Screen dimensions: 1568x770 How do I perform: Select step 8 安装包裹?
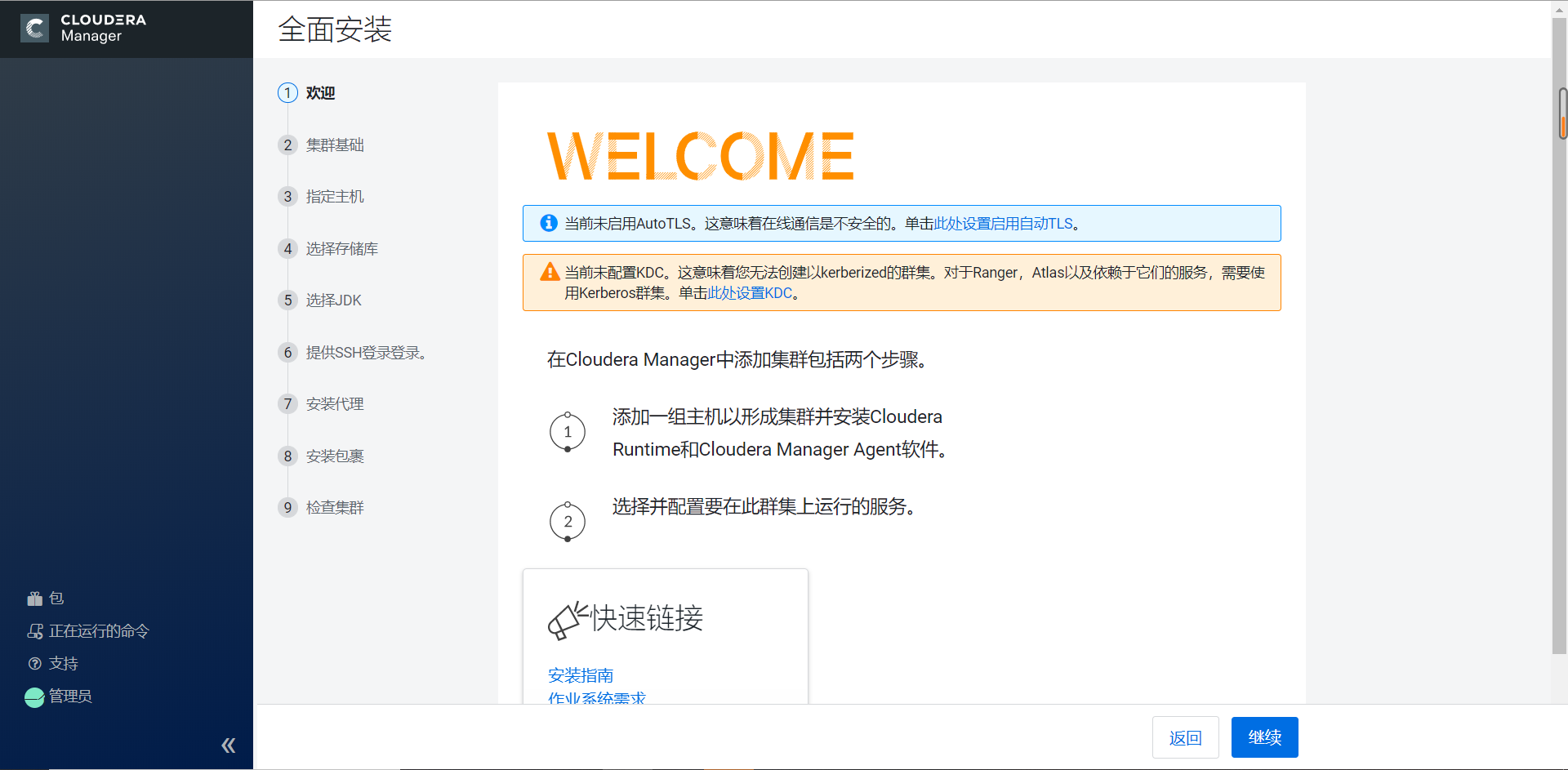click(x=321, y=456)
